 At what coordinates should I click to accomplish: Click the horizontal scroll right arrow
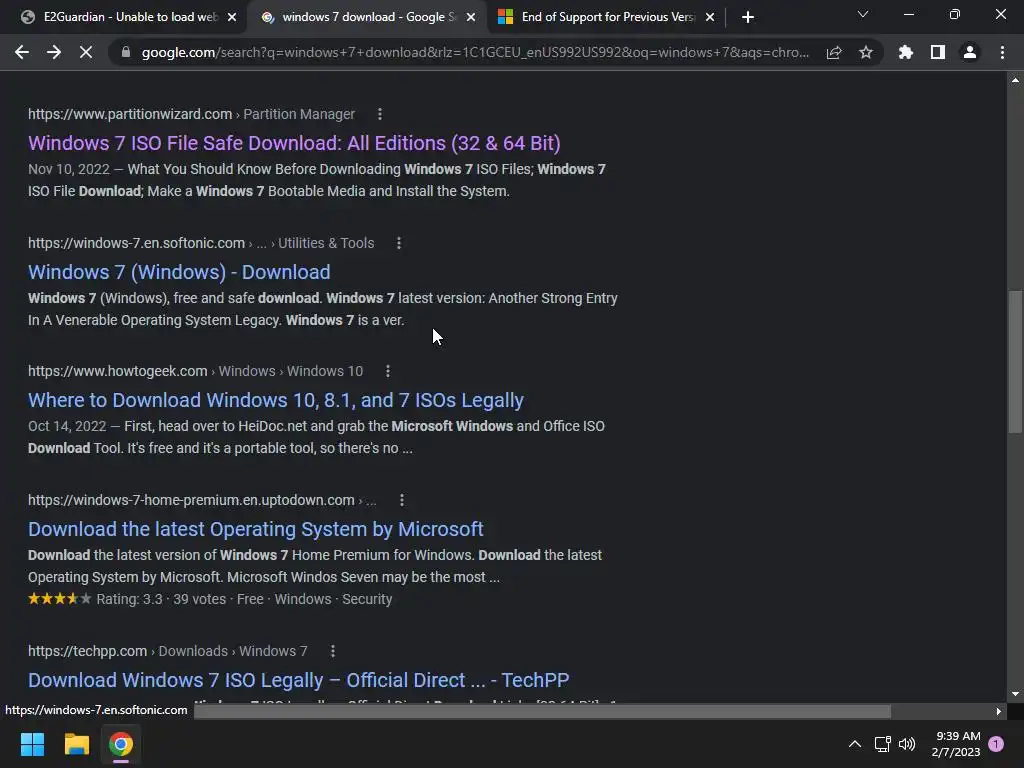[999, 711]
